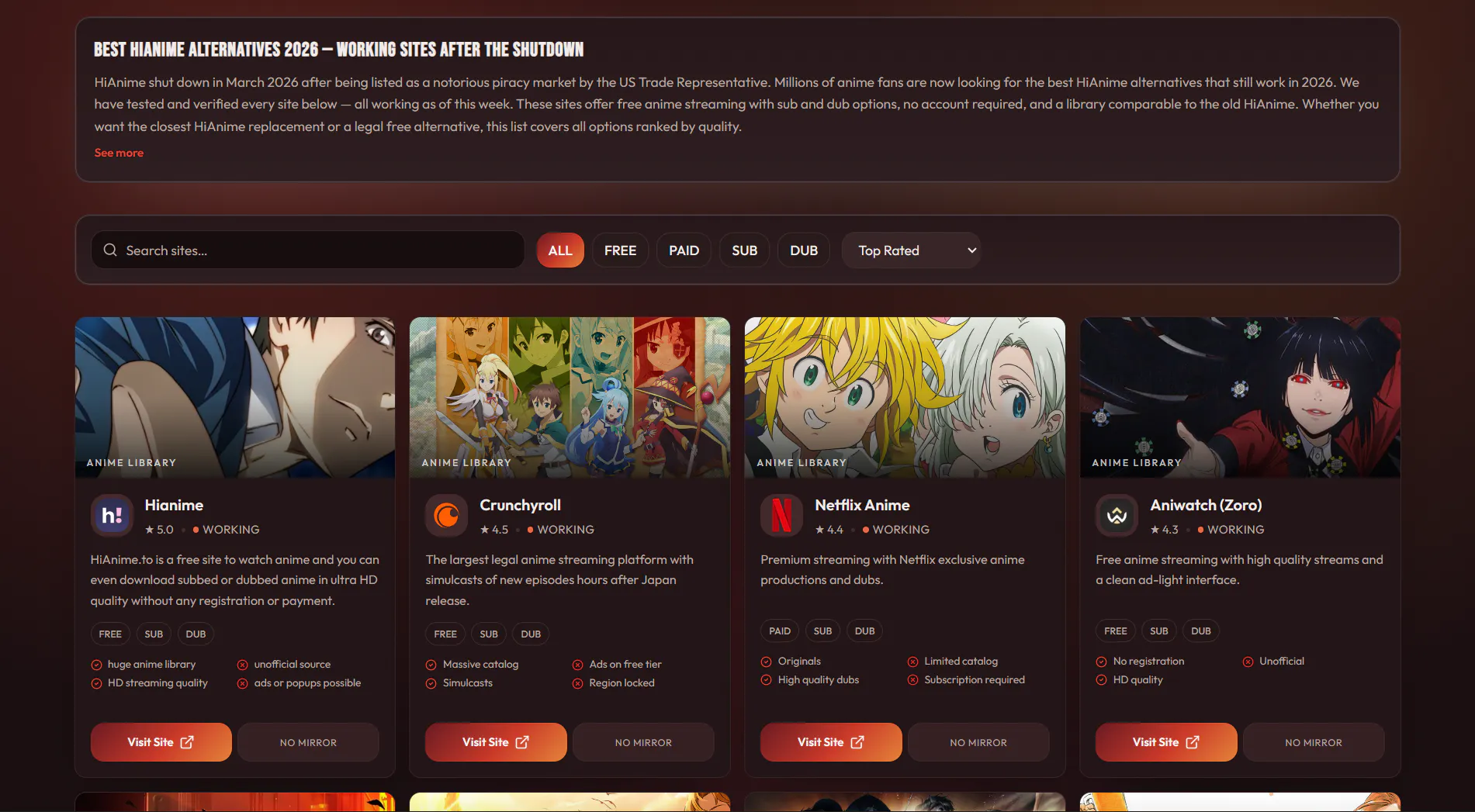Open the Crunchyroll card banner image
This screenshot has height=812, width=1475.
coord(570,397)
